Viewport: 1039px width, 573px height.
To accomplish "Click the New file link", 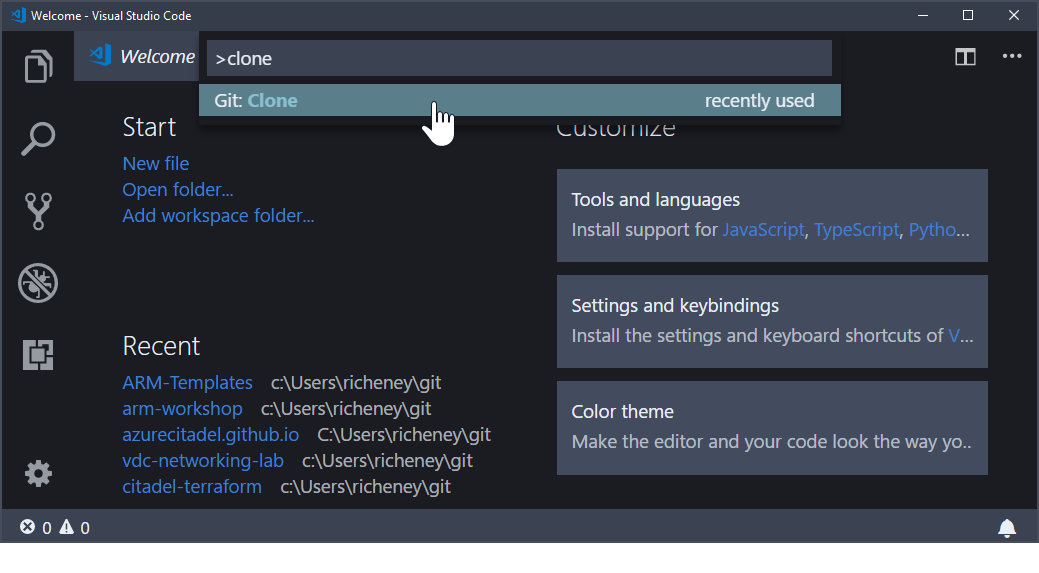I will [155, 163].
